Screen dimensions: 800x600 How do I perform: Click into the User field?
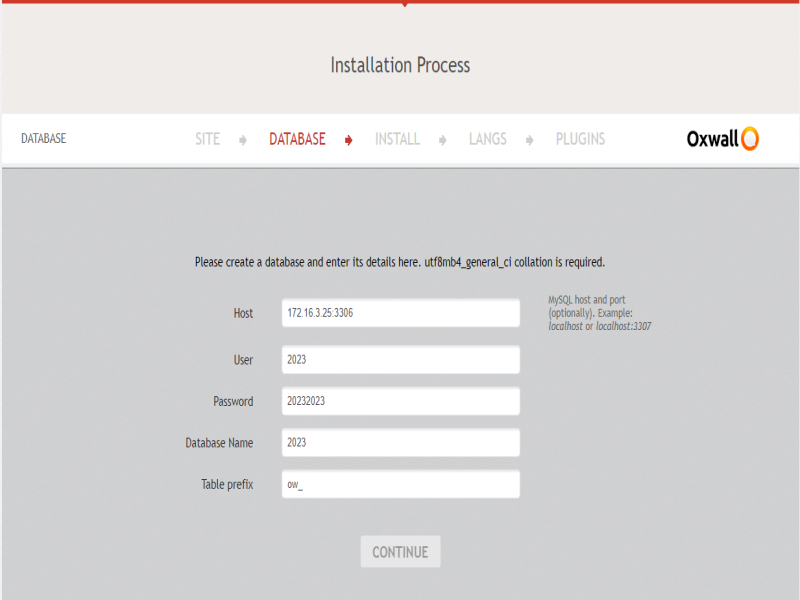400,360
